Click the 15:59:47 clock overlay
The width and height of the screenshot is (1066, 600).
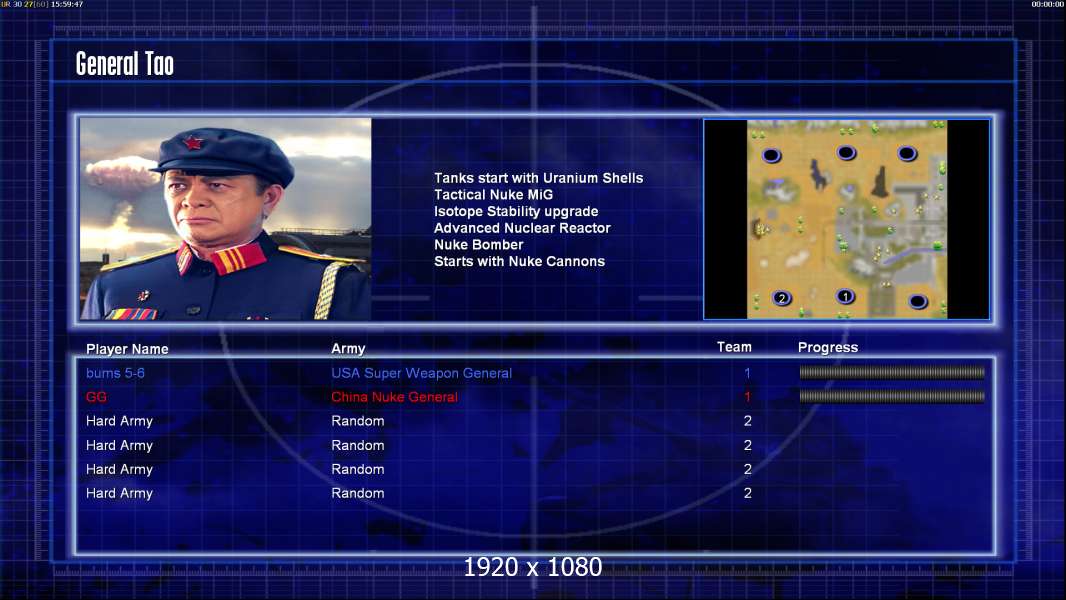click(x=67, y=4)
